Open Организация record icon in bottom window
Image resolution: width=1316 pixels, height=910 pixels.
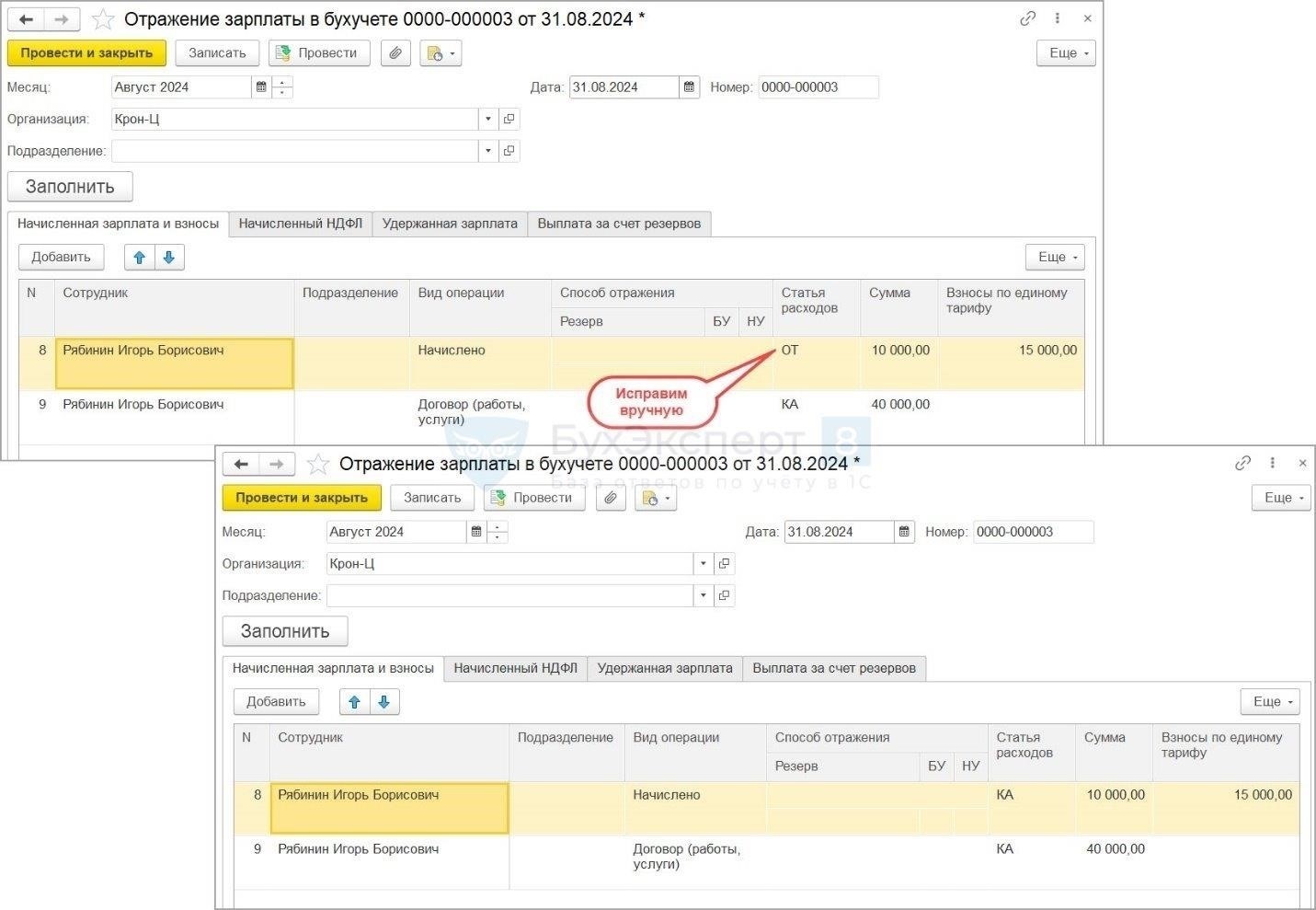725,564
